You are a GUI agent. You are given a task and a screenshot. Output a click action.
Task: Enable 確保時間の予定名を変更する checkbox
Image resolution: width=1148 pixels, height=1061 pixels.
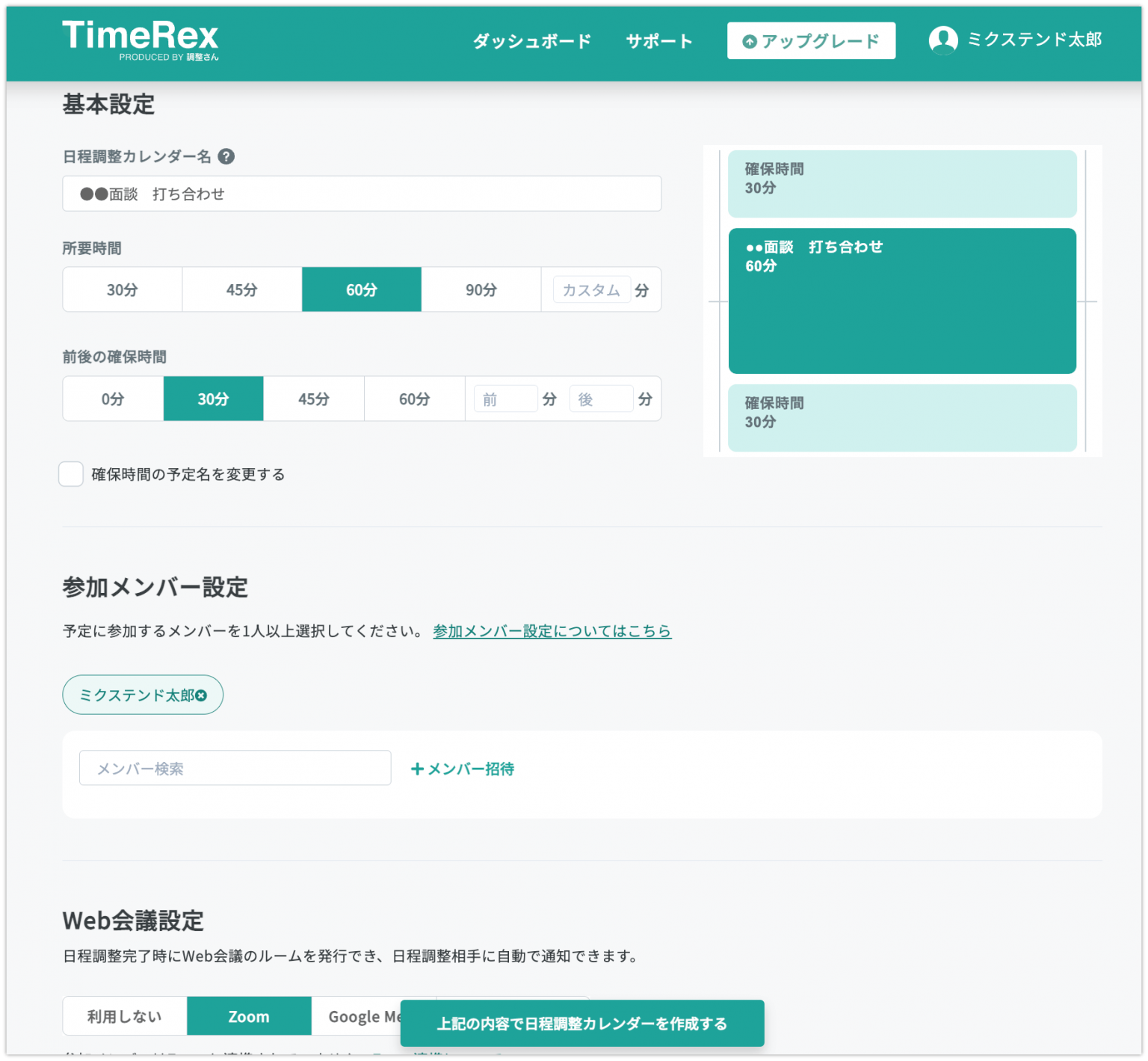71,474
